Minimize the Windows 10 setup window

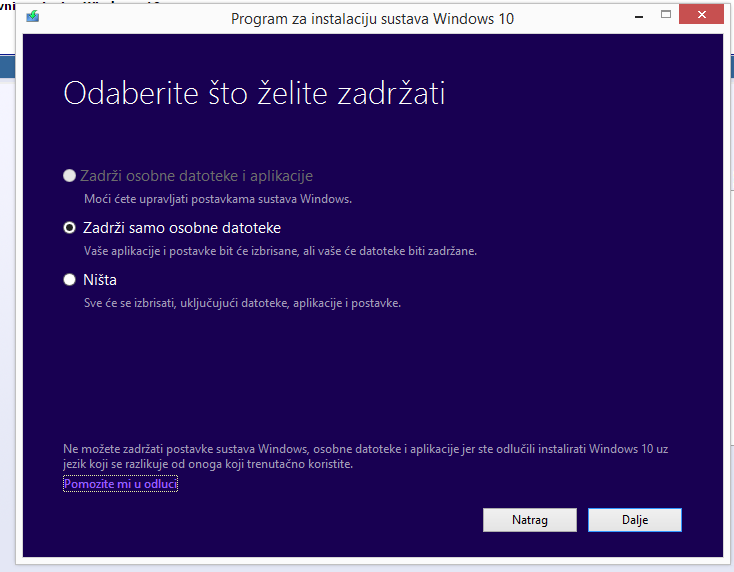(x=639, y=17)
